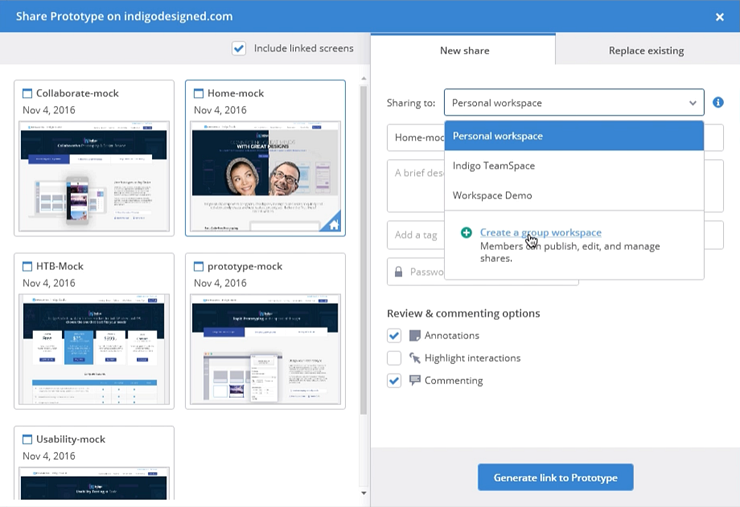Choose Workspace Demo option
The image size is (740, 507).
(574, 195)
